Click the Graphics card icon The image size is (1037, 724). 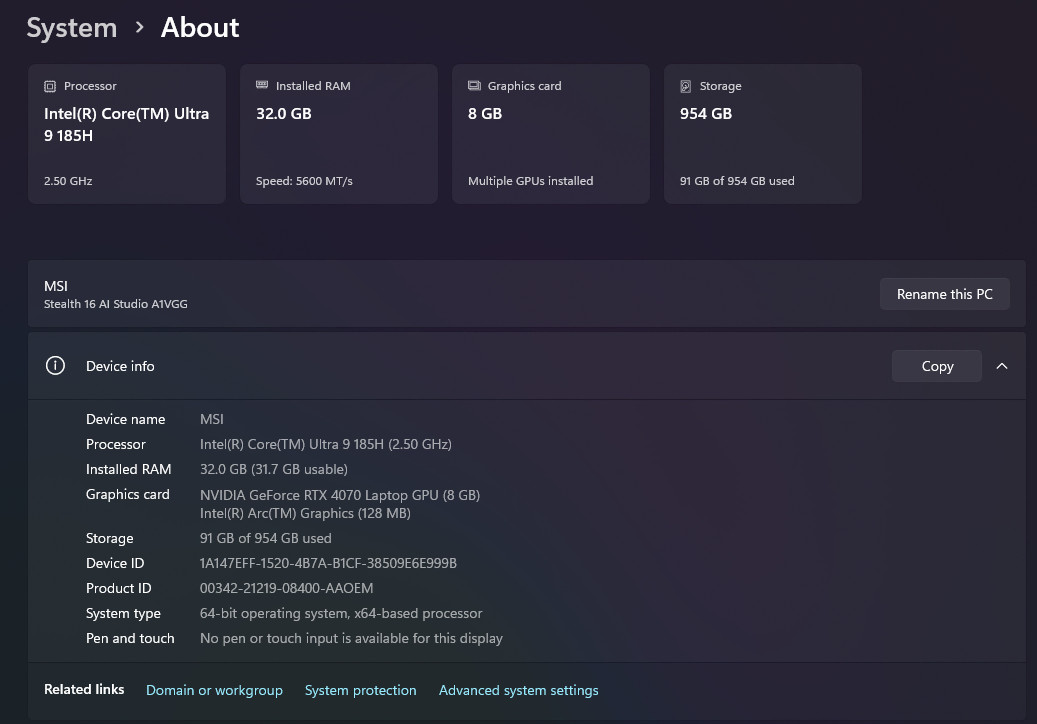tap(474, 85)
